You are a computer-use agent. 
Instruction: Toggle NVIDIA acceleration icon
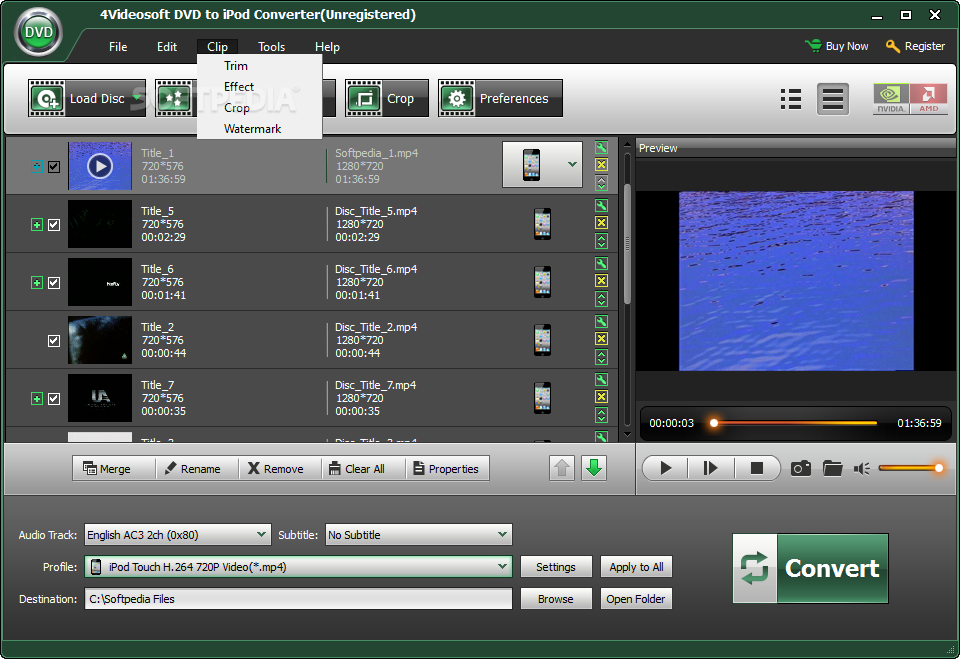coord(891,99)
